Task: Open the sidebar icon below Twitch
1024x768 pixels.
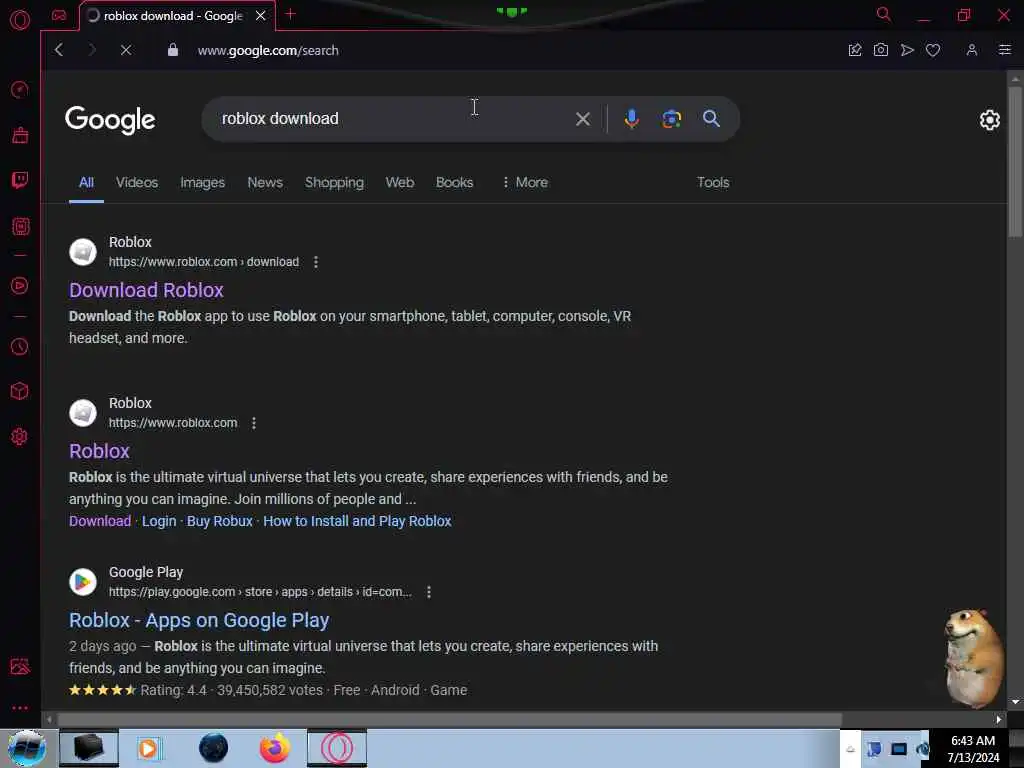Action: 20,227
